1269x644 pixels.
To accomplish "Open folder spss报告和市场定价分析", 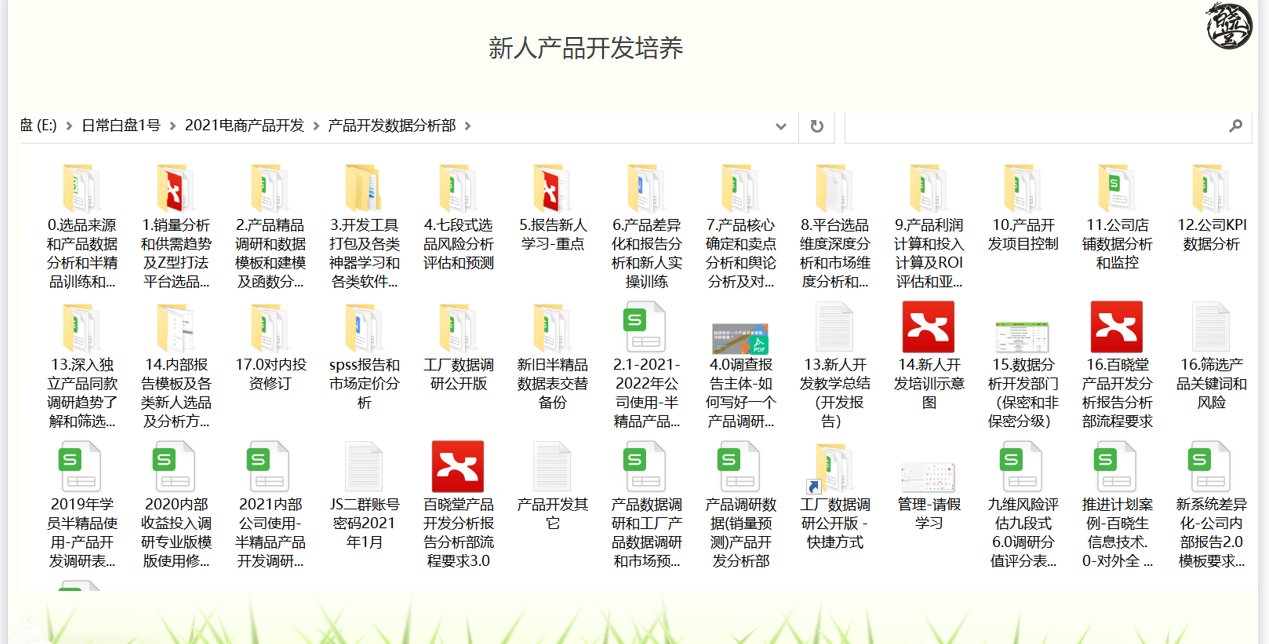I will click(364, 357).
